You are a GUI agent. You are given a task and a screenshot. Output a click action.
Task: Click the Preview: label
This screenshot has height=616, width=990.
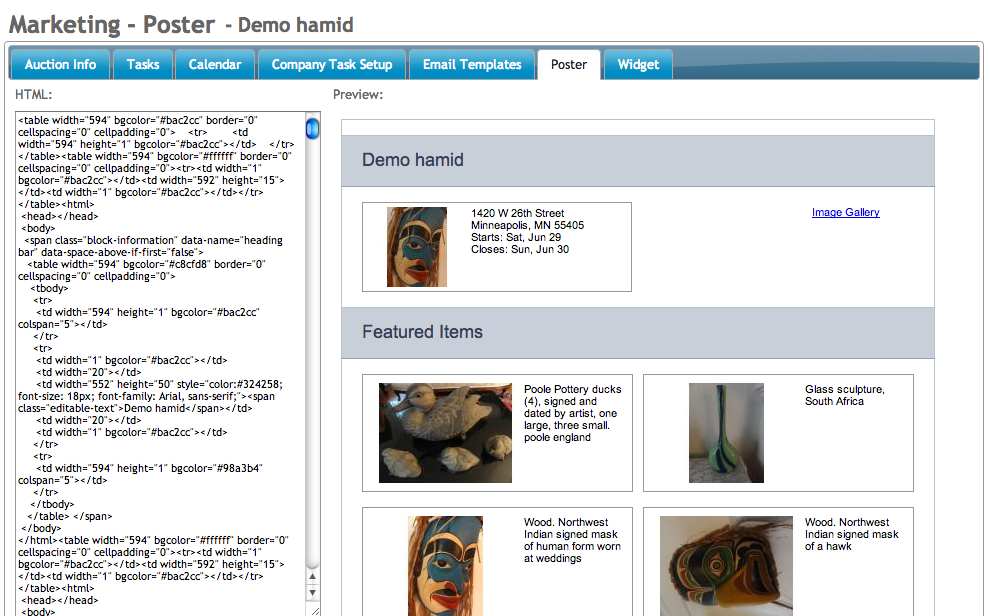click(358, 95)
